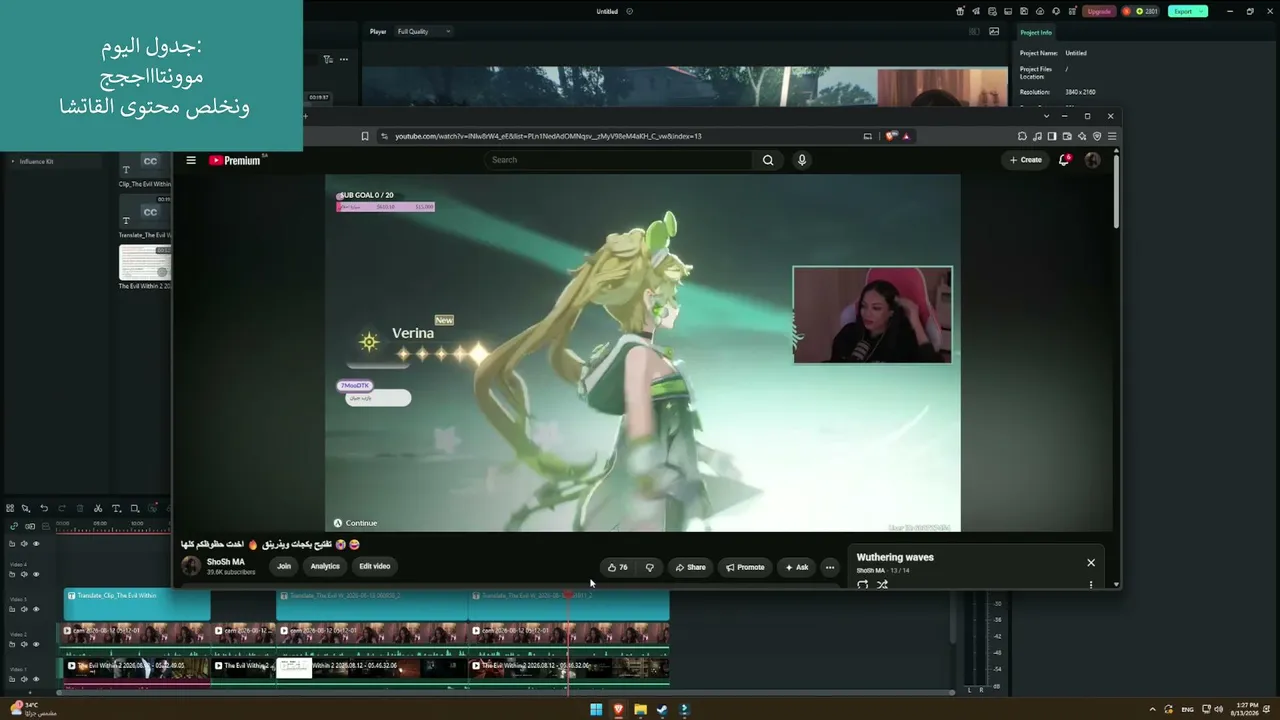This screenshot has height=720, width=1280.
Task: Click the timeline playhead marker
Action: click(568, 596)
